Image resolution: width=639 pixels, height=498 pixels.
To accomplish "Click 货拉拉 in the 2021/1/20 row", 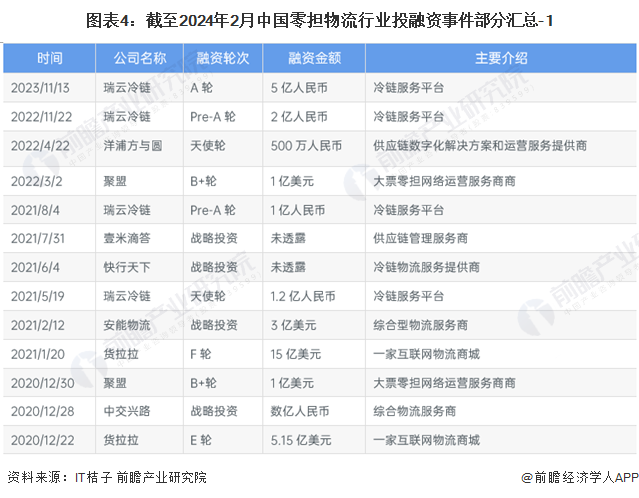I will coord(121,354).
